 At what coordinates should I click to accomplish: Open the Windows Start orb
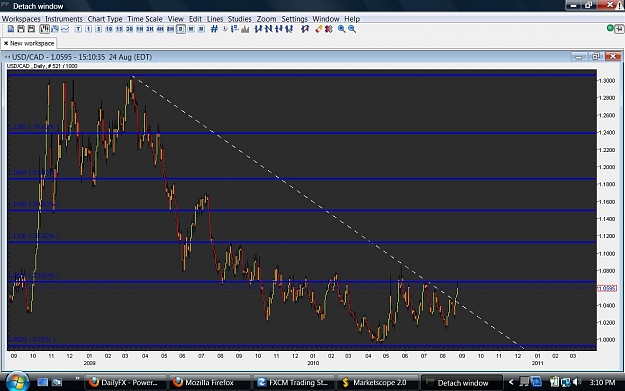pyautogui.click(x=17, y=382)
